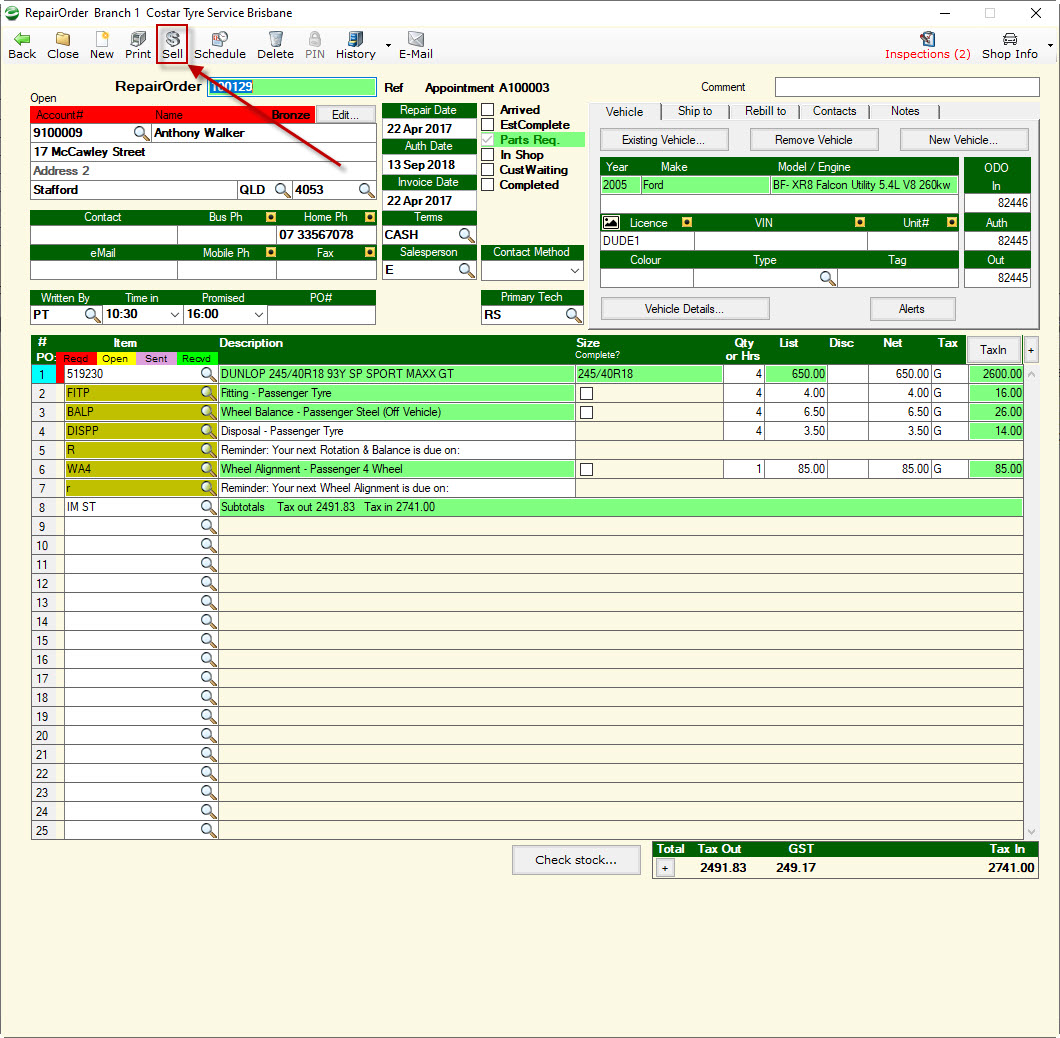Click the Alerts button
Screen dimensions: 1060x1038
pyautogui.click(x=912, y=309)
